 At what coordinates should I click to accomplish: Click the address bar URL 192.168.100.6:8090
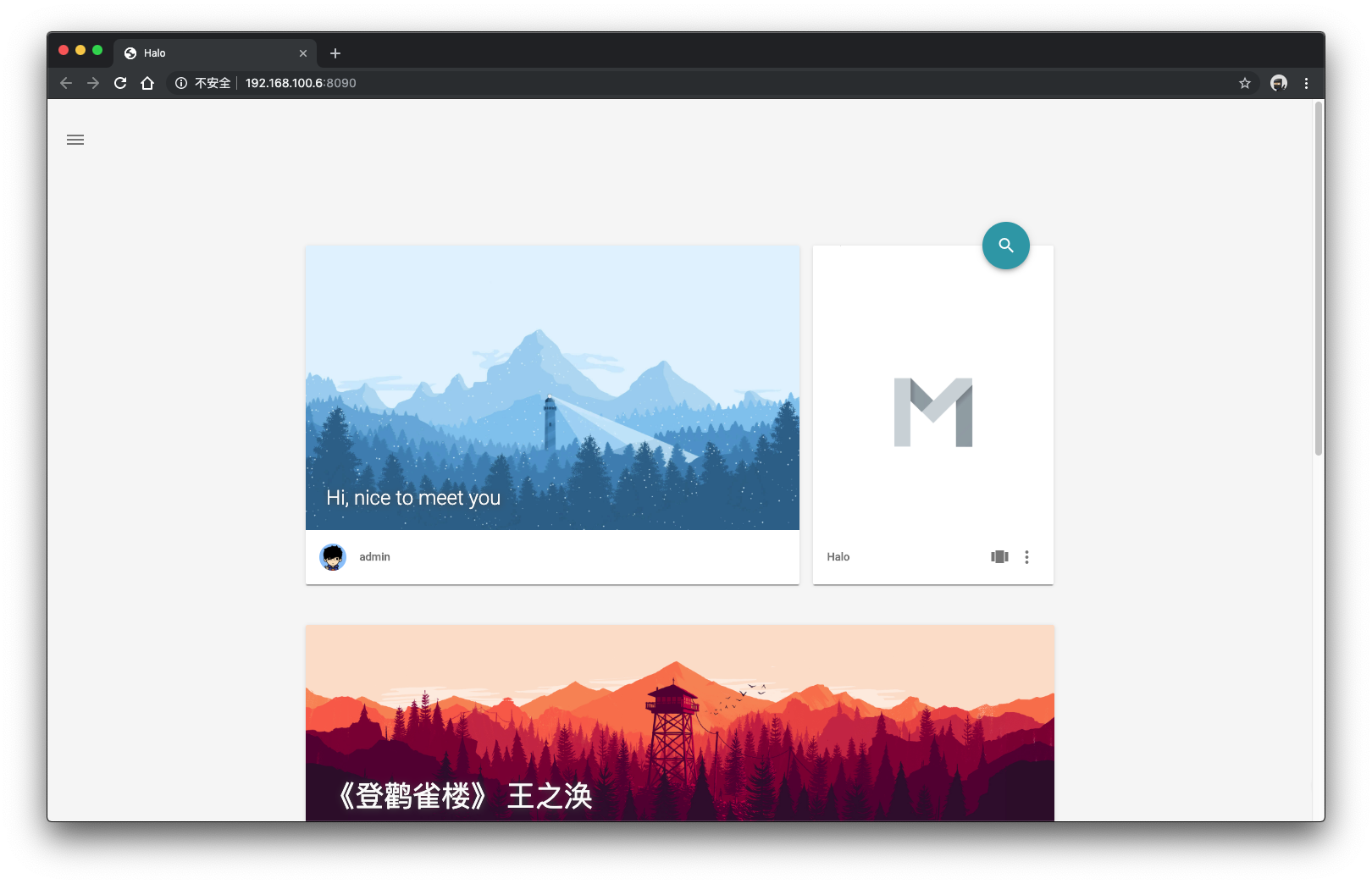click(x=301, y=83)
